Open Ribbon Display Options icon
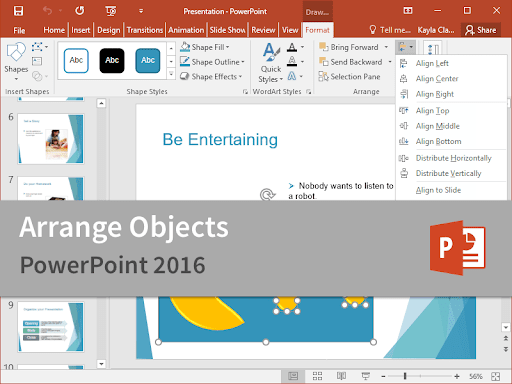512x384 pixels. 408,11
